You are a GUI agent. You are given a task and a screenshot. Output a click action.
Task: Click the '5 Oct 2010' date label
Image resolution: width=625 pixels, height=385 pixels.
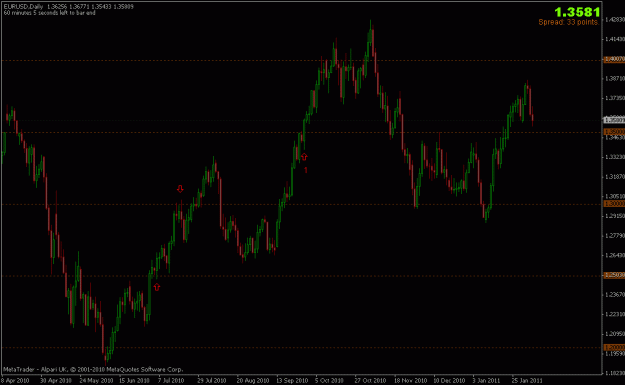pos(329,380)
